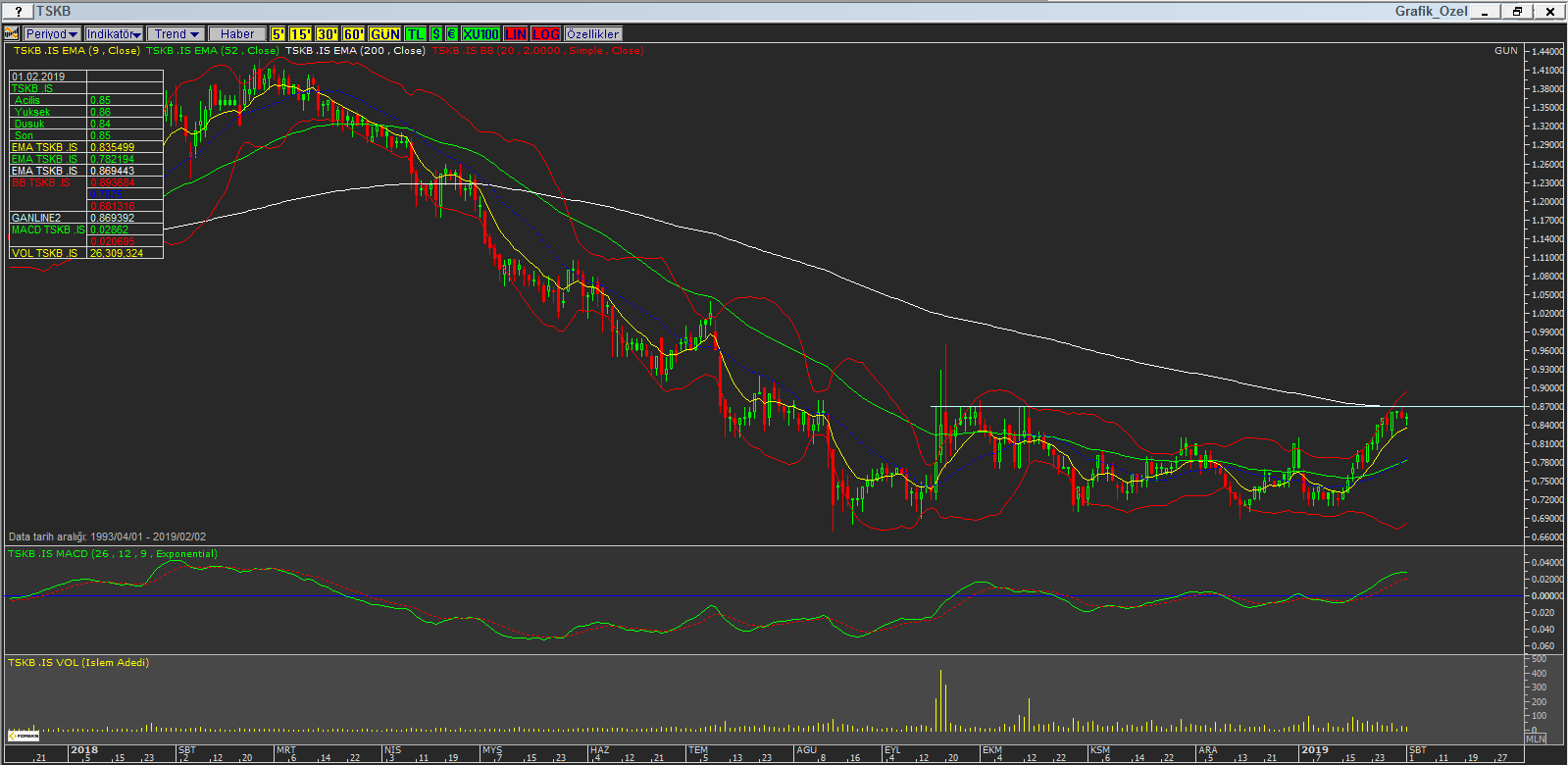This screenshot has width=1568, height=765.
Task: Switch to the 60' minute period
Action: click(354, 33)
